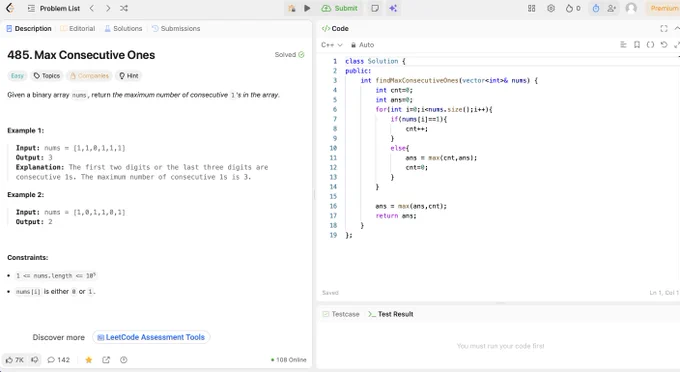Viewport: 680px width, 372px height.
Task: Expand the Topics tag
Action: coord(47,76)
